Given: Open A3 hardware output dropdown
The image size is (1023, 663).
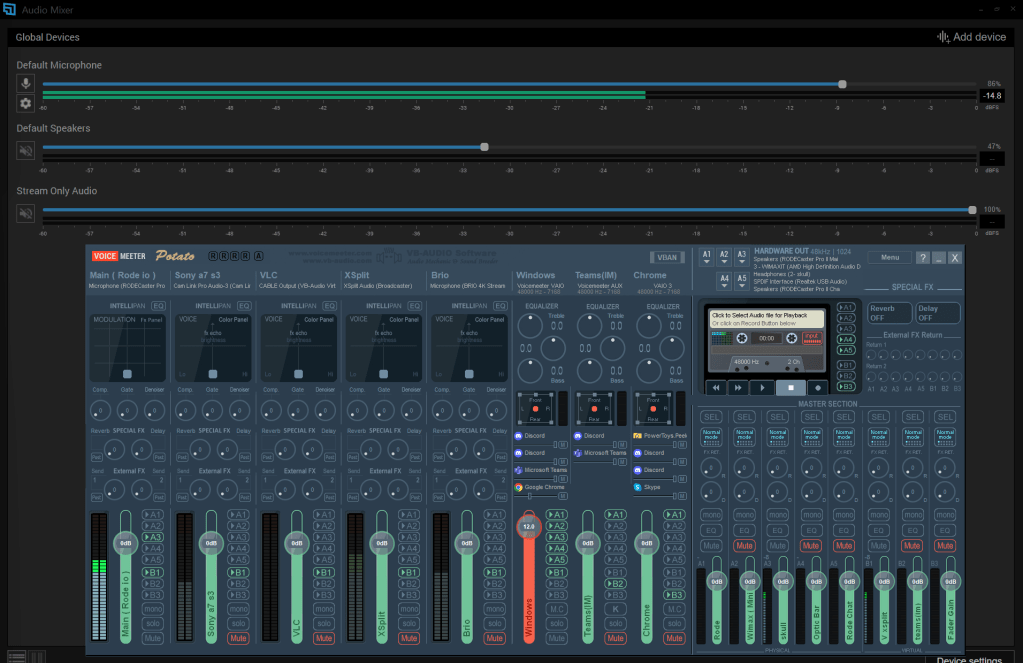Looking at the screenshot, I should point(742,258).
